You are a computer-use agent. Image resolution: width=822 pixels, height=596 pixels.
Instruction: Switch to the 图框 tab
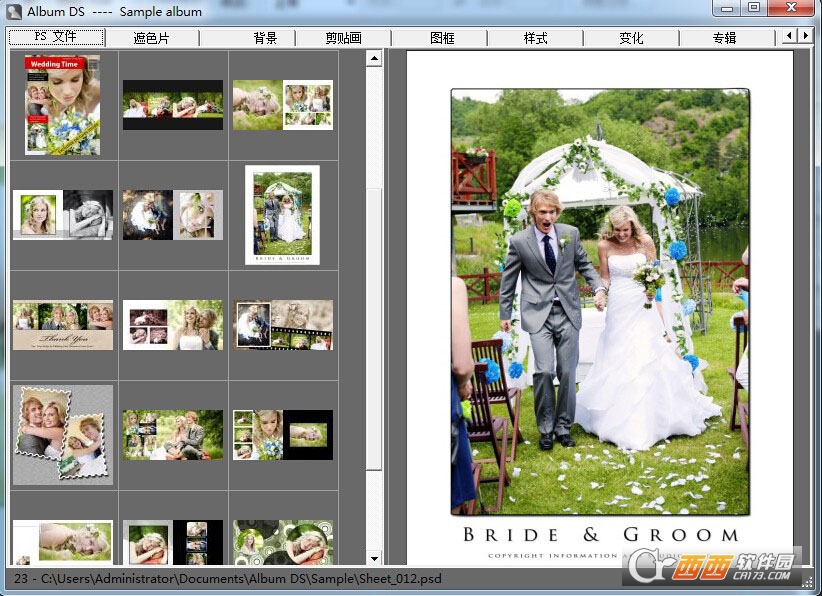pos(441,38)
